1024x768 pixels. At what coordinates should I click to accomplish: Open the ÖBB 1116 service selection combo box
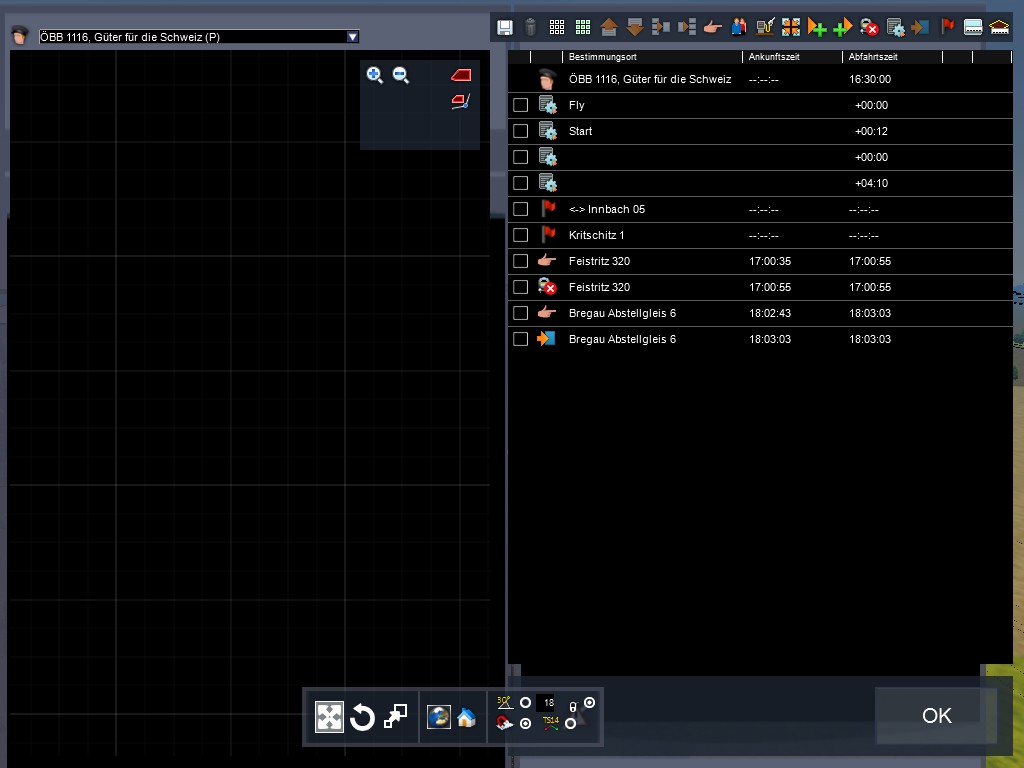pyautogui.click(x=190, y=37)
